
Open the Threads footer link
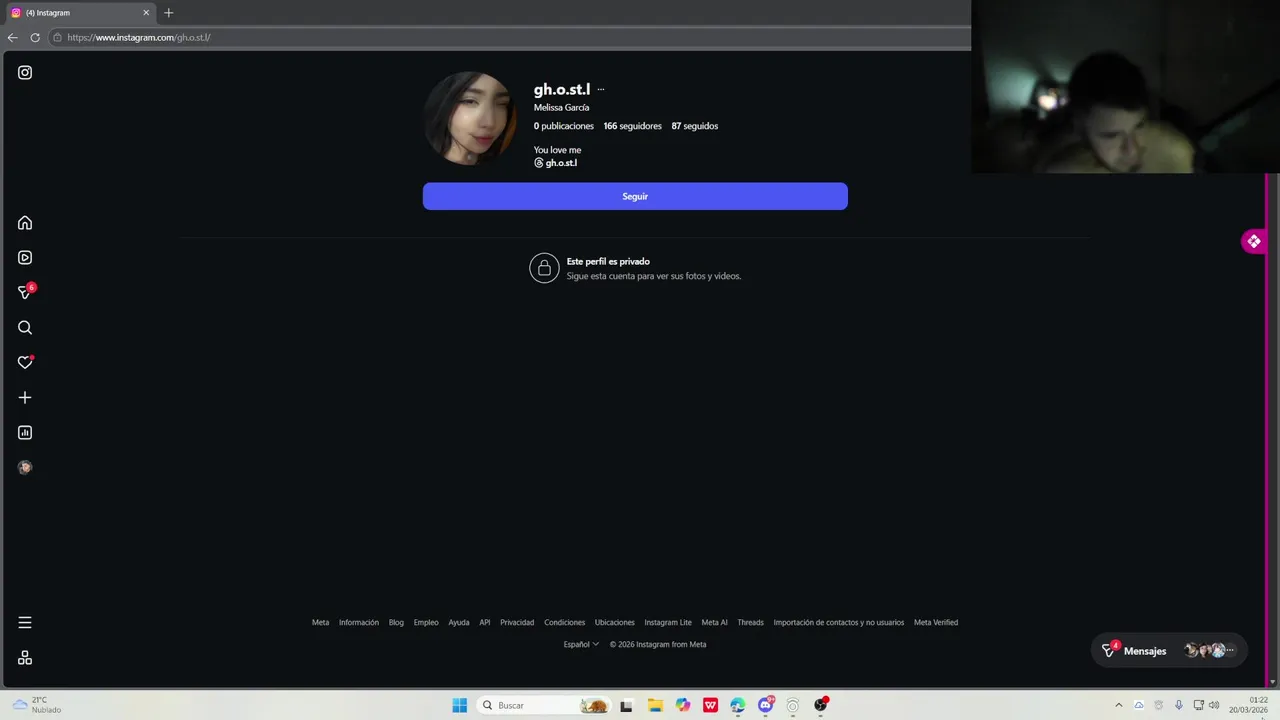point(750,622)
